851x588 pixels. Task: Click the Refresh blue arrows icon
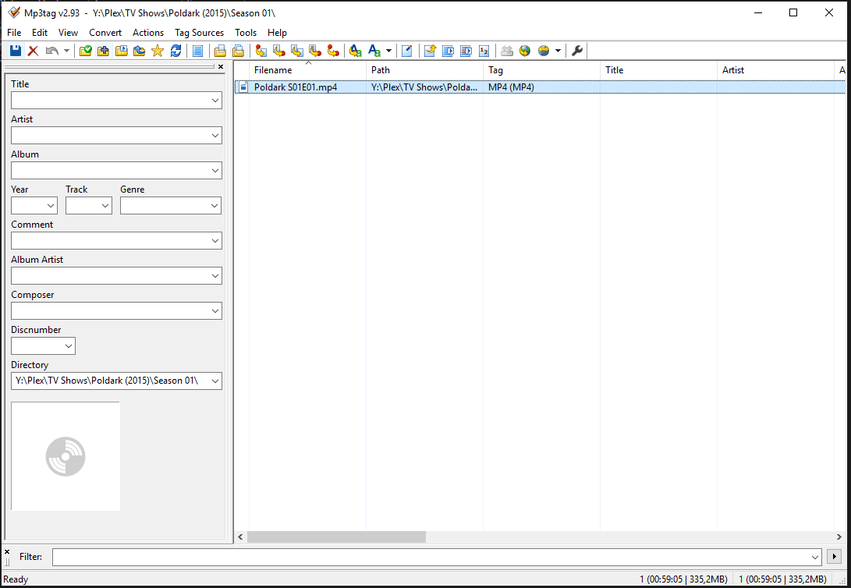coord(175,50)
